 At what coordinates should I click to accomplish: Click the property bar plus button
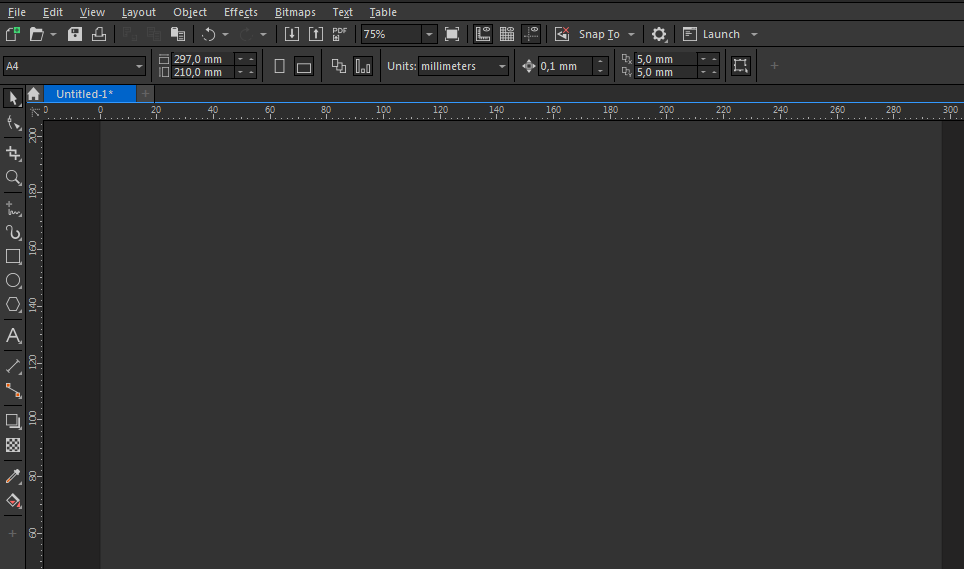774,65
